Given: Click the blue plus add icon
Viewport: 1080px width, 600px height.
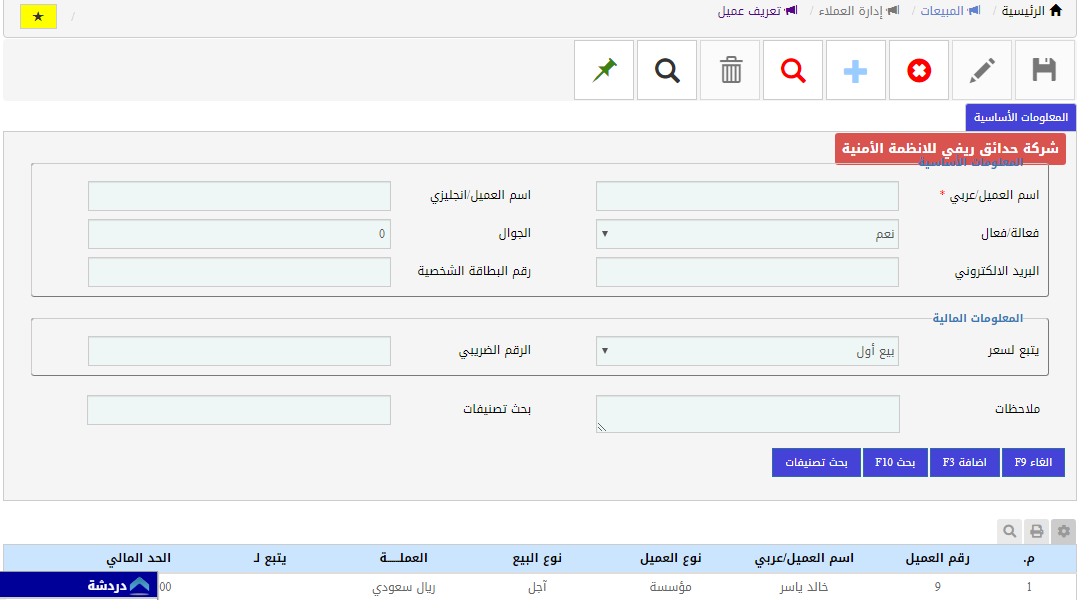Looking at the screenshot, I should pyautogui.click(x=856, y=70).
